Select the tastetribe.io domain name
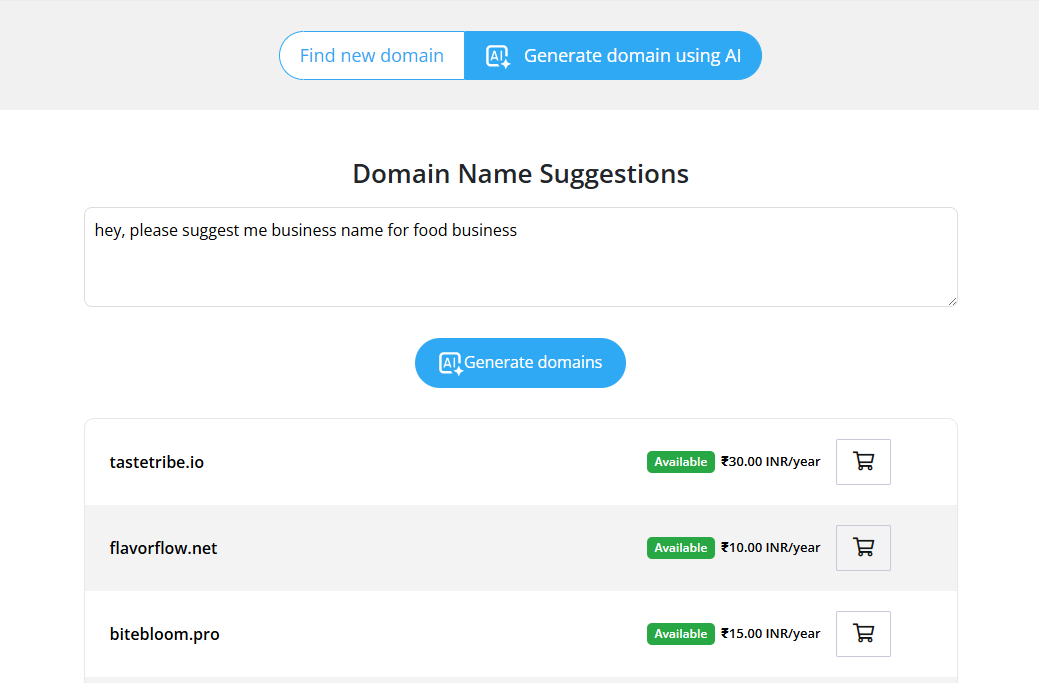Viewport: 1039px width, 683px height. tap(157, 462)
